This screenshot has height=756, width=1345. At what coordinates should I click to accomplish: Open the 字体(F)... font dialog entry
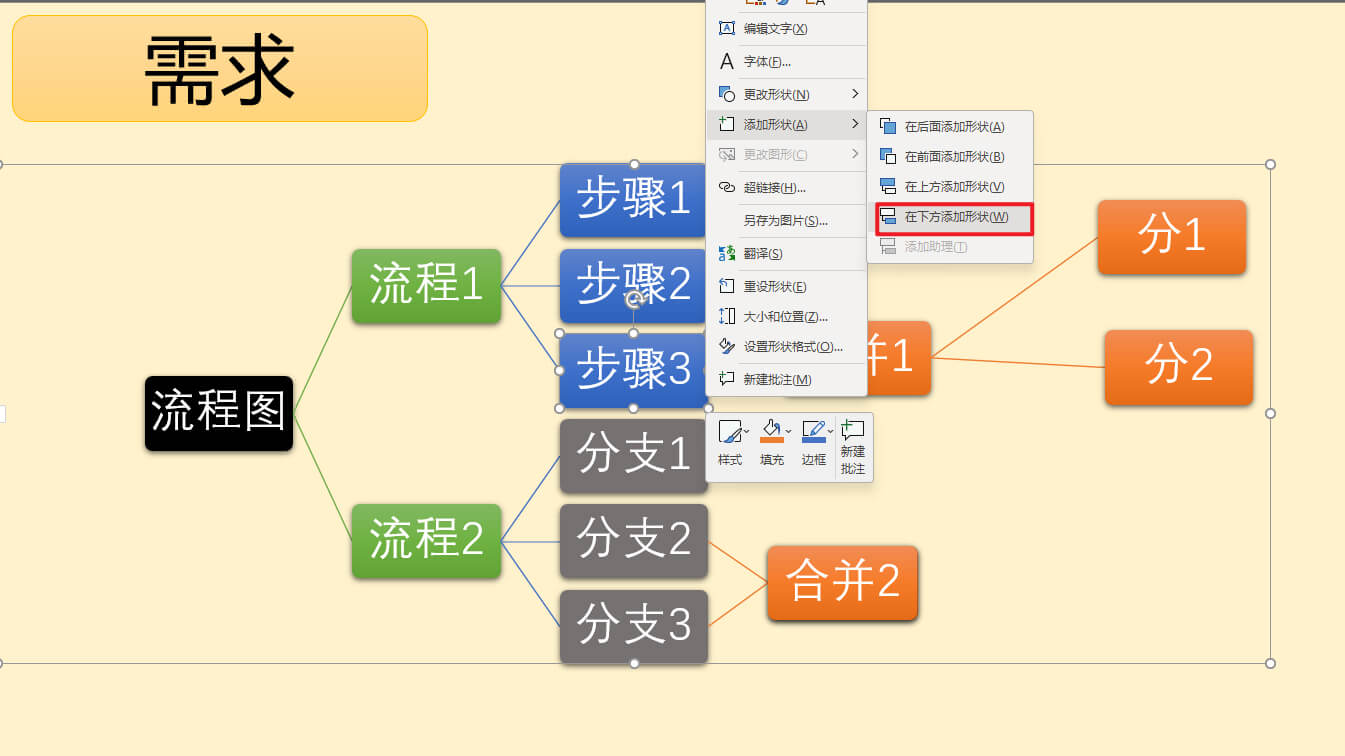pos(786,62)
